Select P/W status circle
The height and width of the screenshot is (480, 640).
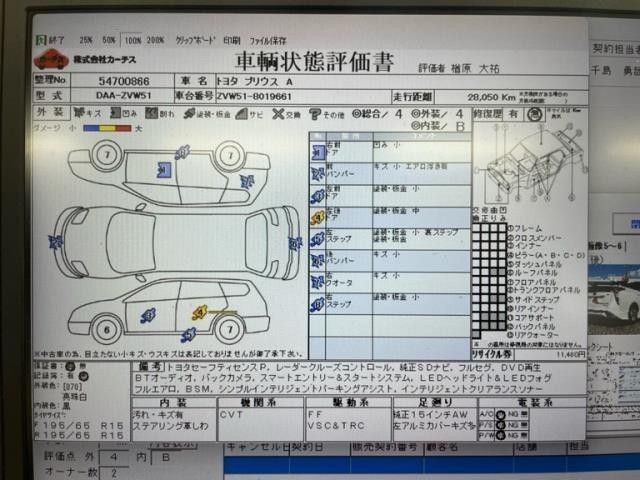[x=500, y=436]
